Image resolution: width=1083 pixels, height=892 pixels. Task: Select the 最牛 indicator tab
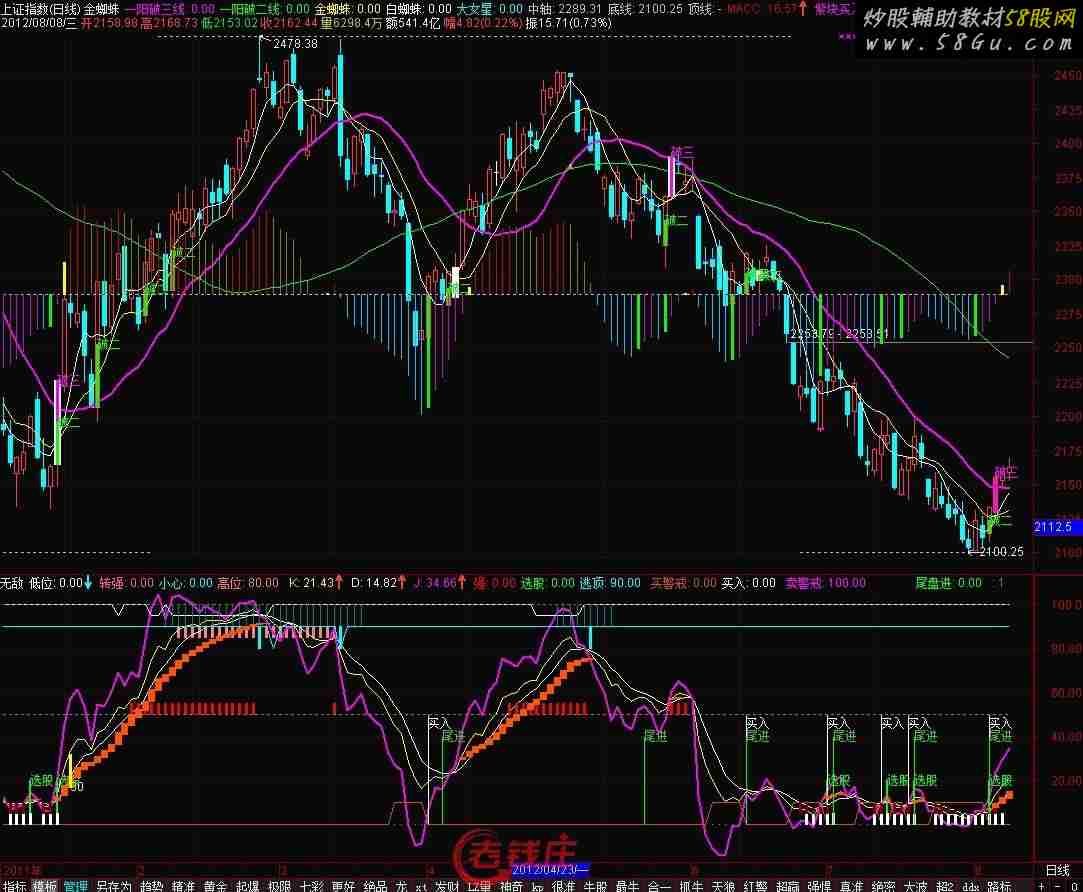[627, 886]
